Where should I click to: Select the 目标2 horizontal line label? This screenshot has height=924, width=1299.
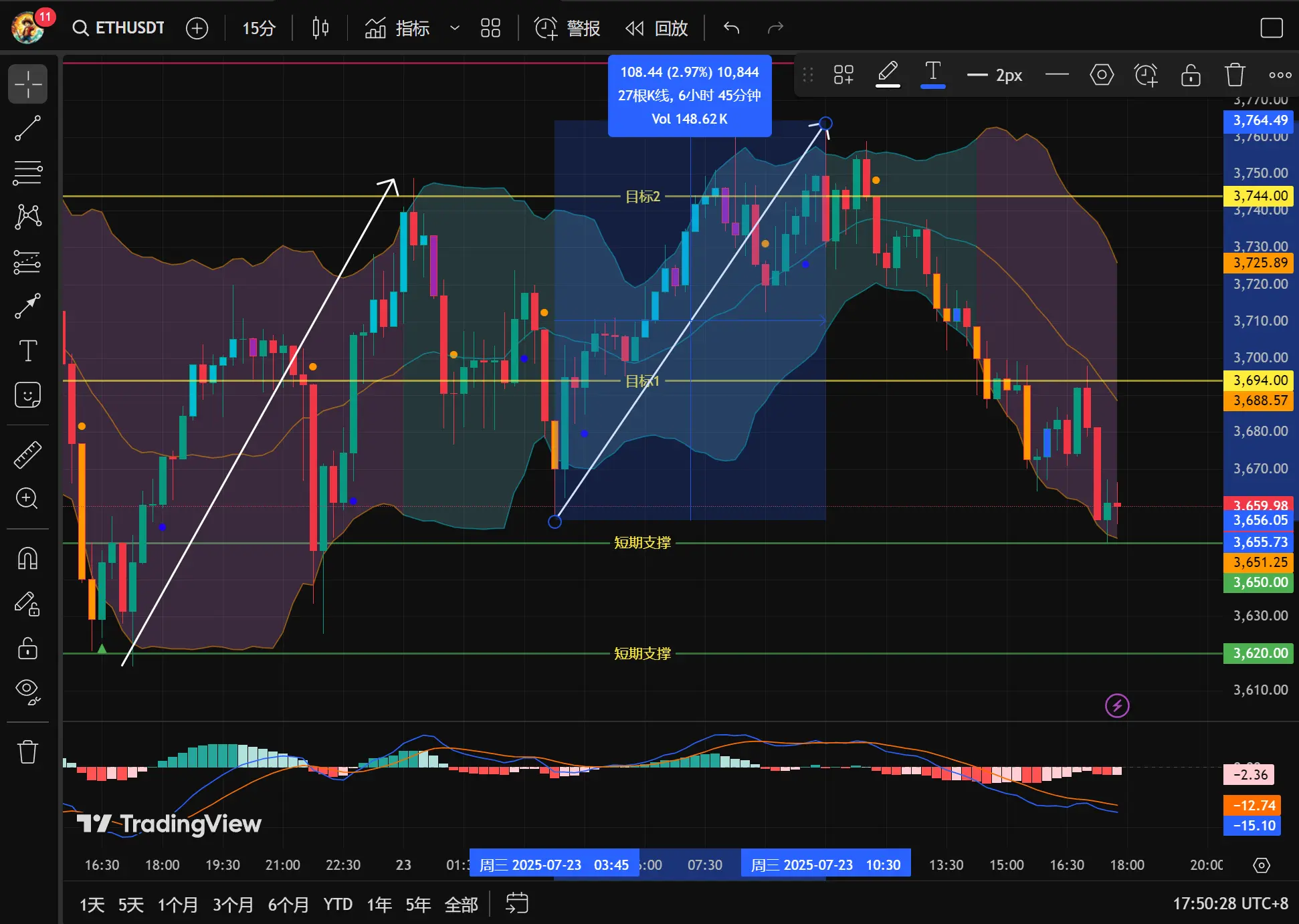pyautogui.click(x=642, y=197)
